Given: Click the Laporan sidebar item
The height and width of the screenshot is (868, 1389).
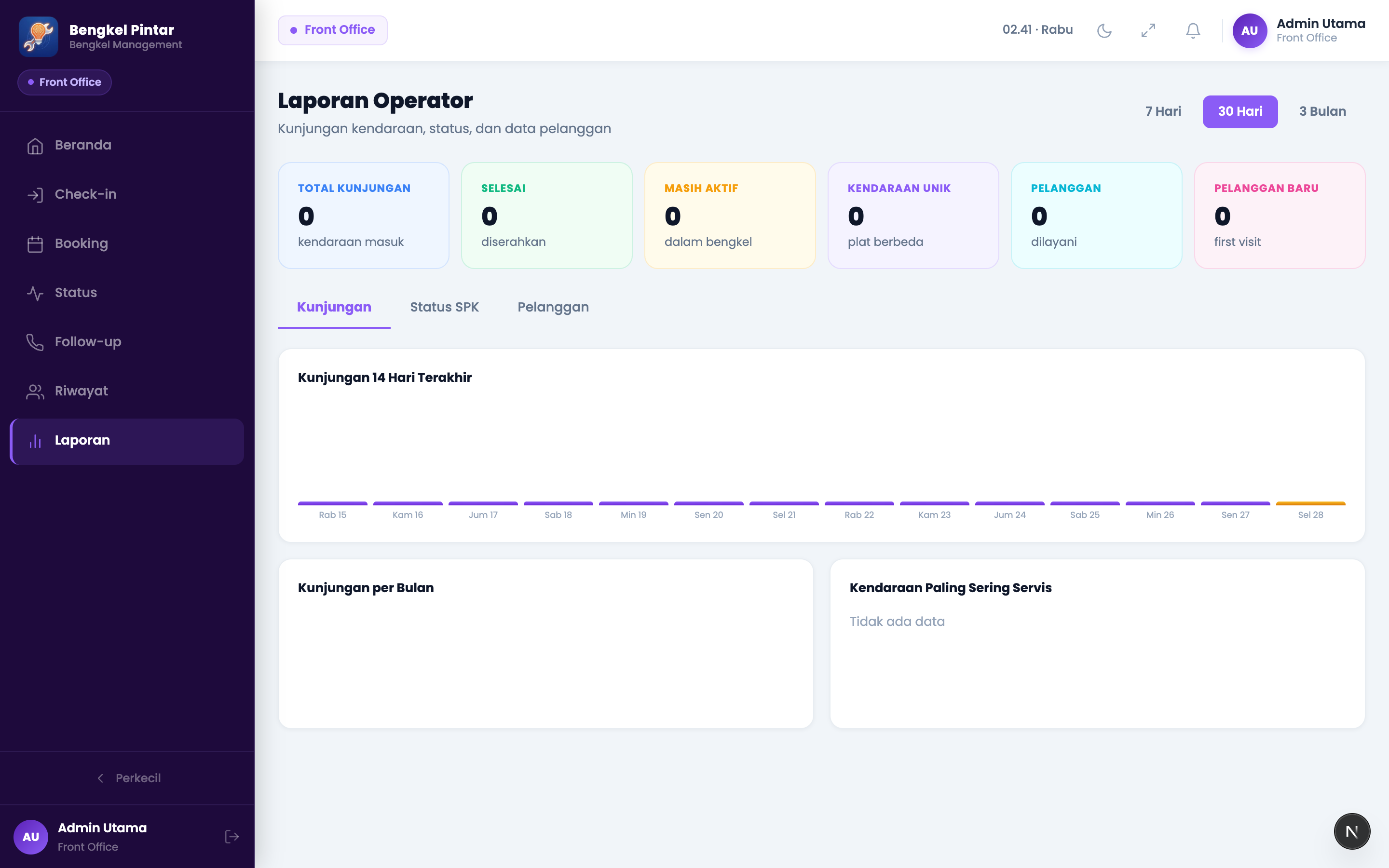Looking at the screenshot, I should [x=127, y=441].
